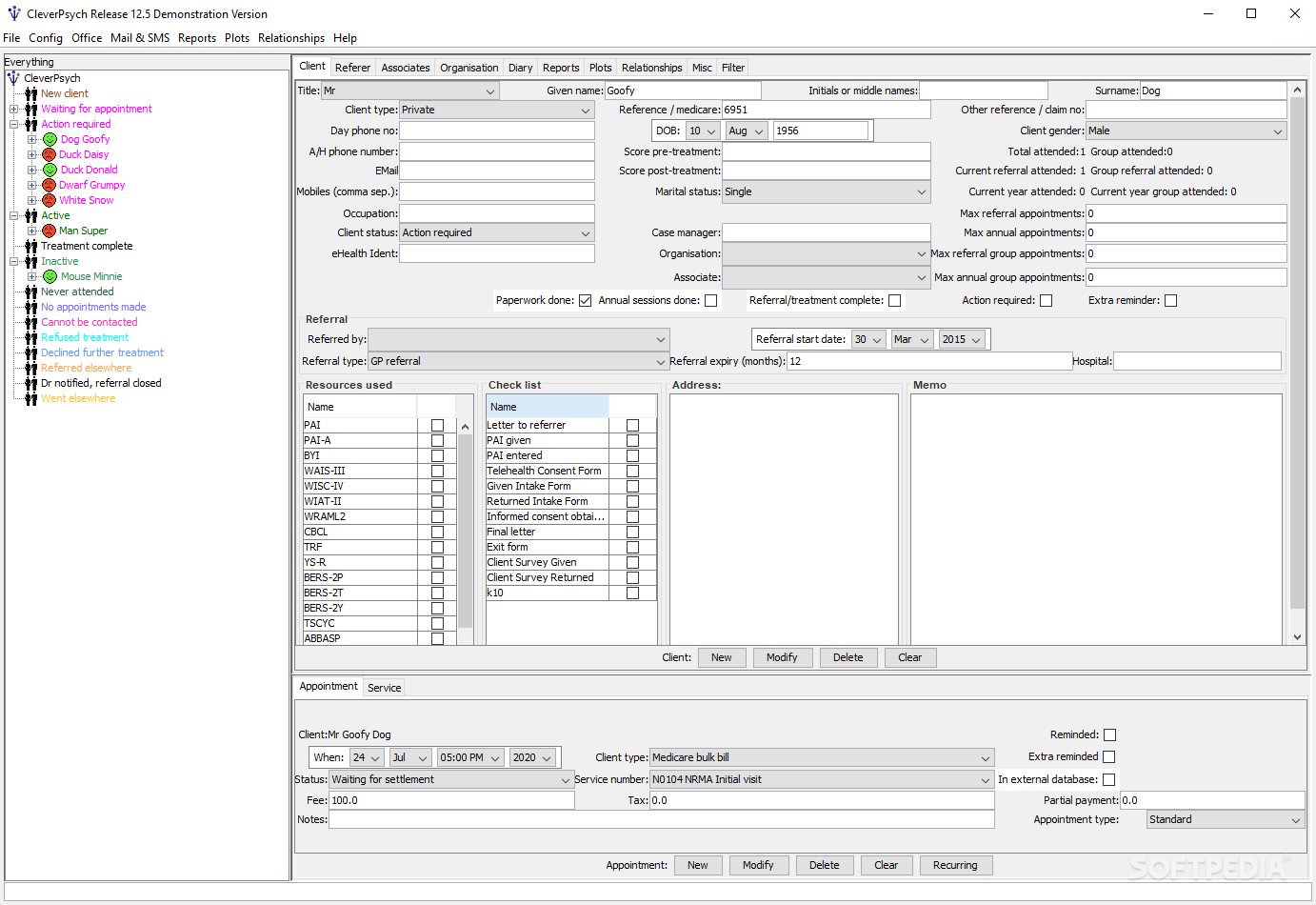Click the Appointment Delete button

825,865
